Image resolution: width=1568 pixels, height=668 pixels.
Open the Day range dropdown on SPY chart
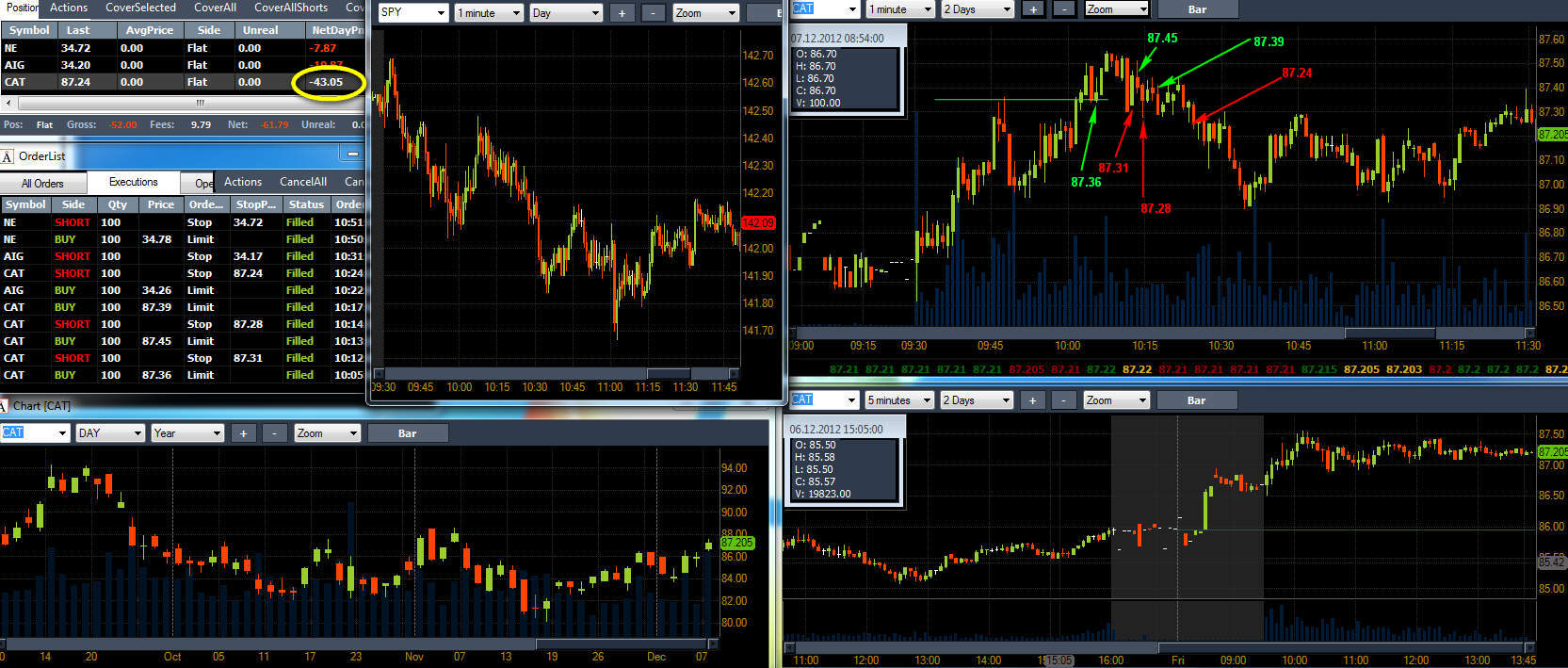[566, 13]
